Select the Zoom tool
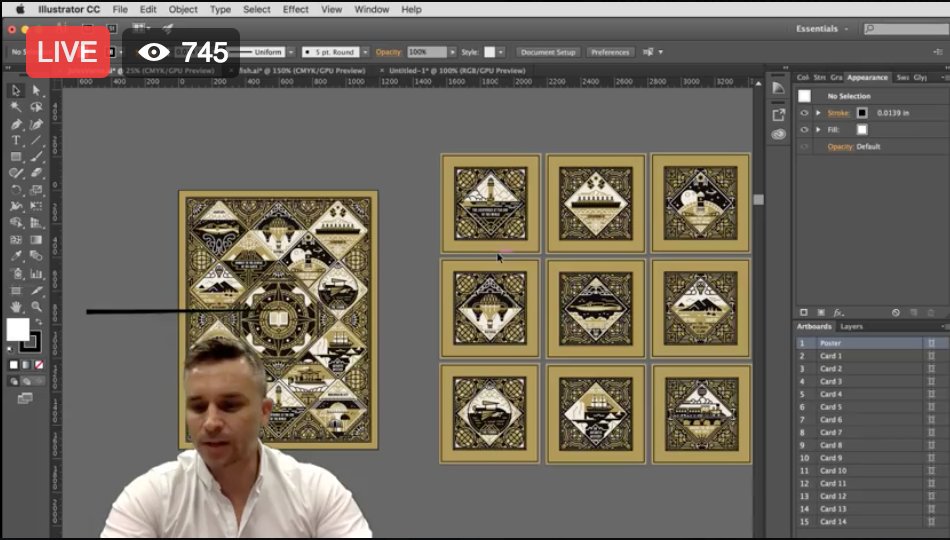Image resolution: width=950 pixels, height=540 pixels. [x=36, y=307]
